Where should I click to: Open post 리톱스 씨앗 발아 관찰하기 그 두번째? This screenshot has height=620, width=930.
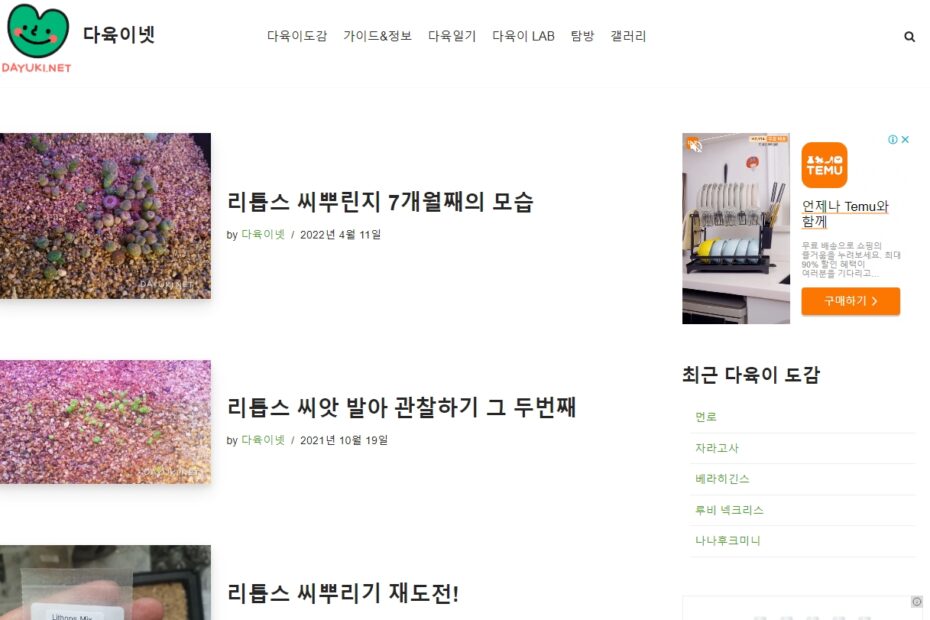click(x=402, y=408)
